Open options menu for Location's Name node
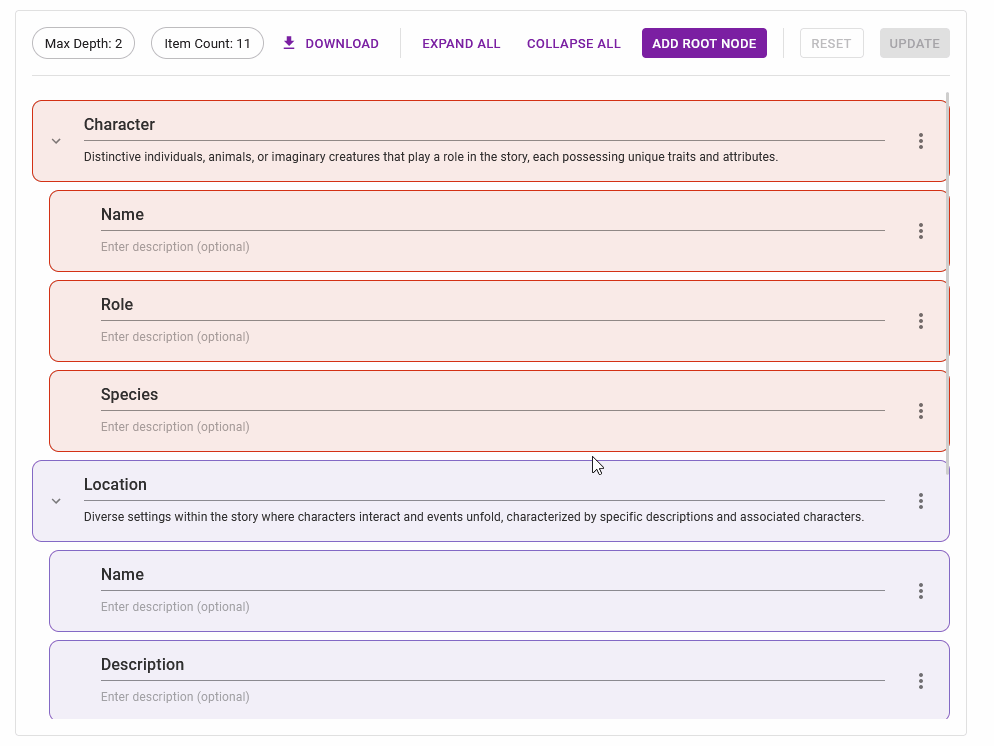Image resolution: width=994 pixels, height=746 pixels. [920, 591]
